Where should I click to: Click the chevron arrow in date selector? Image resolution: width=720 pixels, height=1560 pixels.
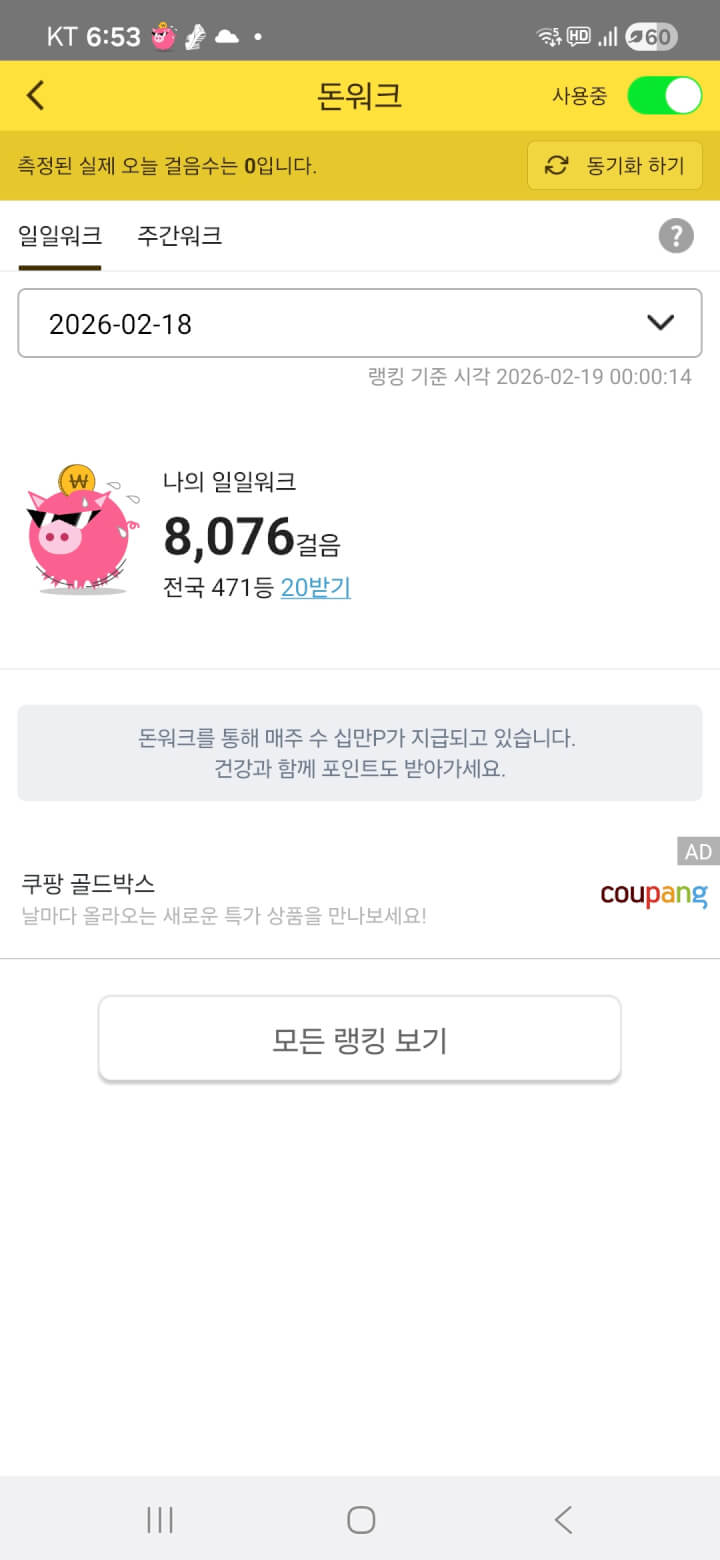pos(660,323)
